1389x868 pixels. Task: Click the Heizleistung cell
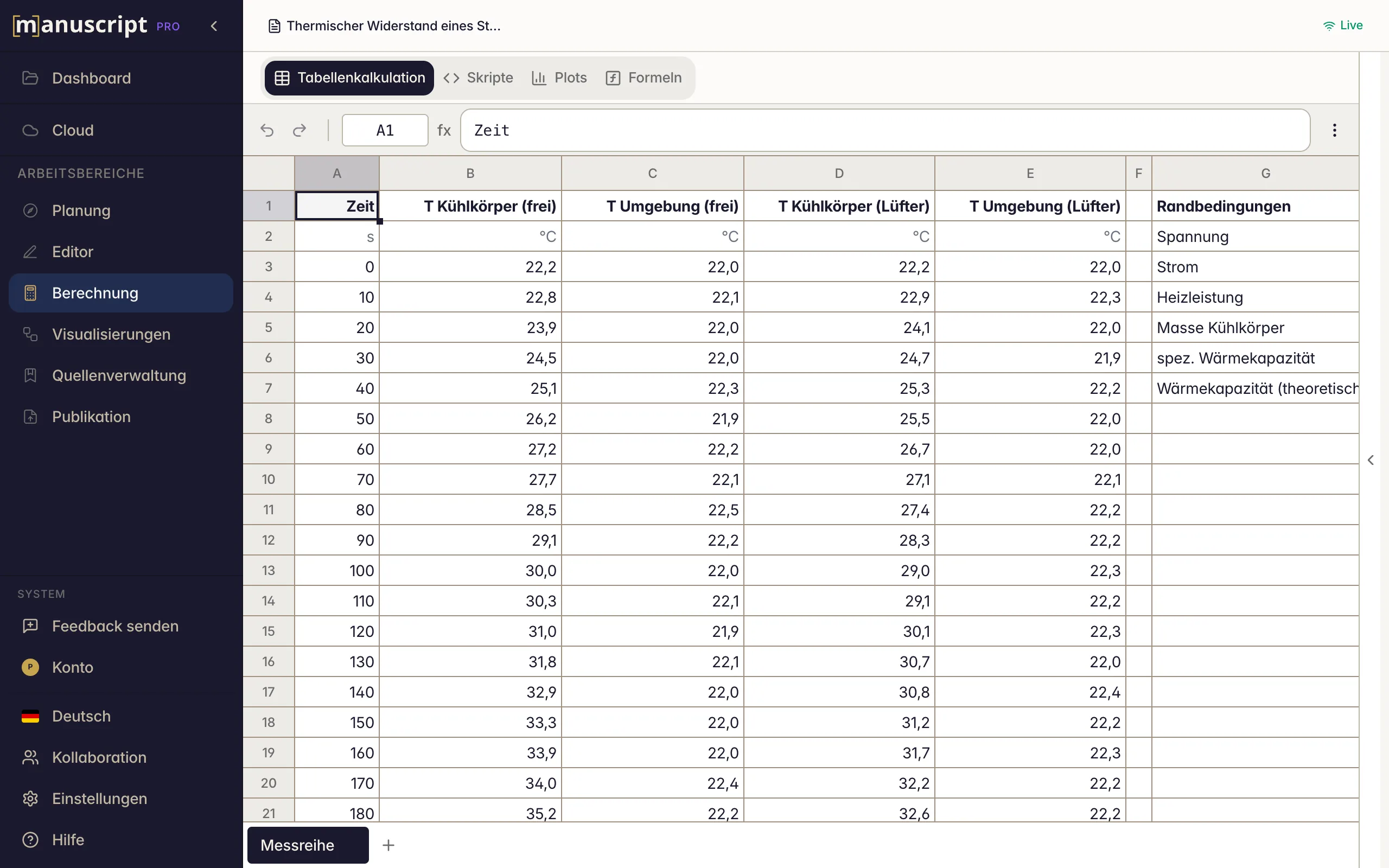[x=1256, y=297]
